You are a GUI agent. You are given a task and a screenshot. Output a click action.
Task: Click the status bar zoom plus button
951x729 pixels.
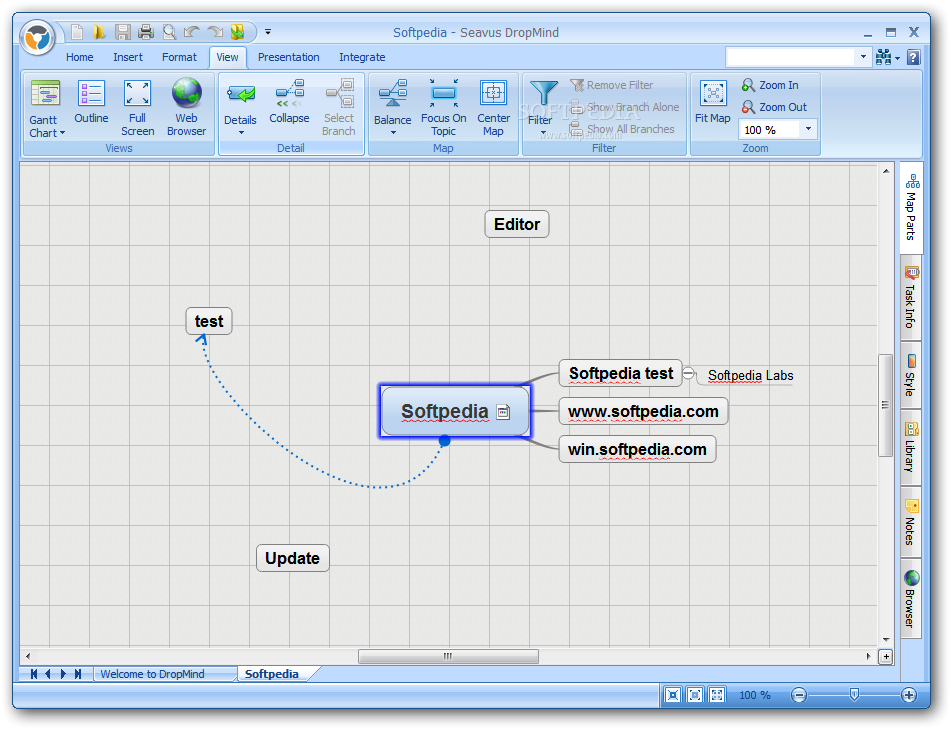point(909,695)
